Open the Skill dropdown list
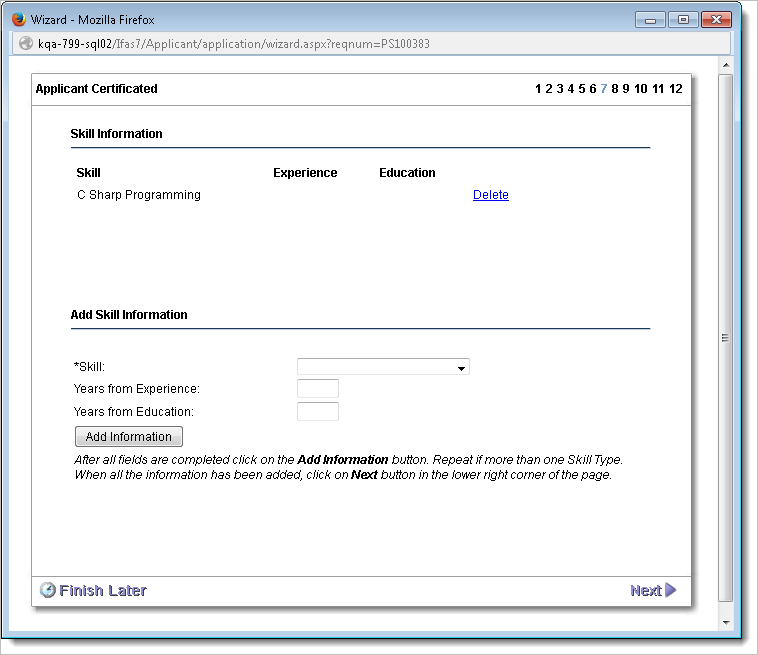This screenshot has height=655, width=758. click(x=383, y=367)
